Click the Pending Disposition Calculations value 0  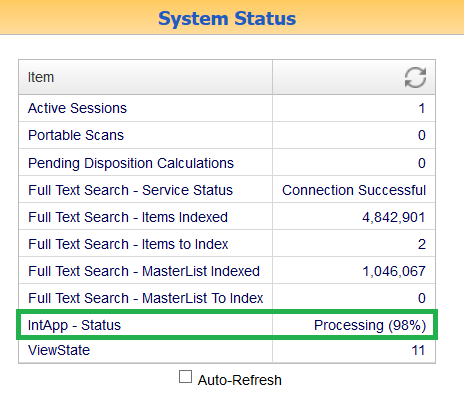422,163
